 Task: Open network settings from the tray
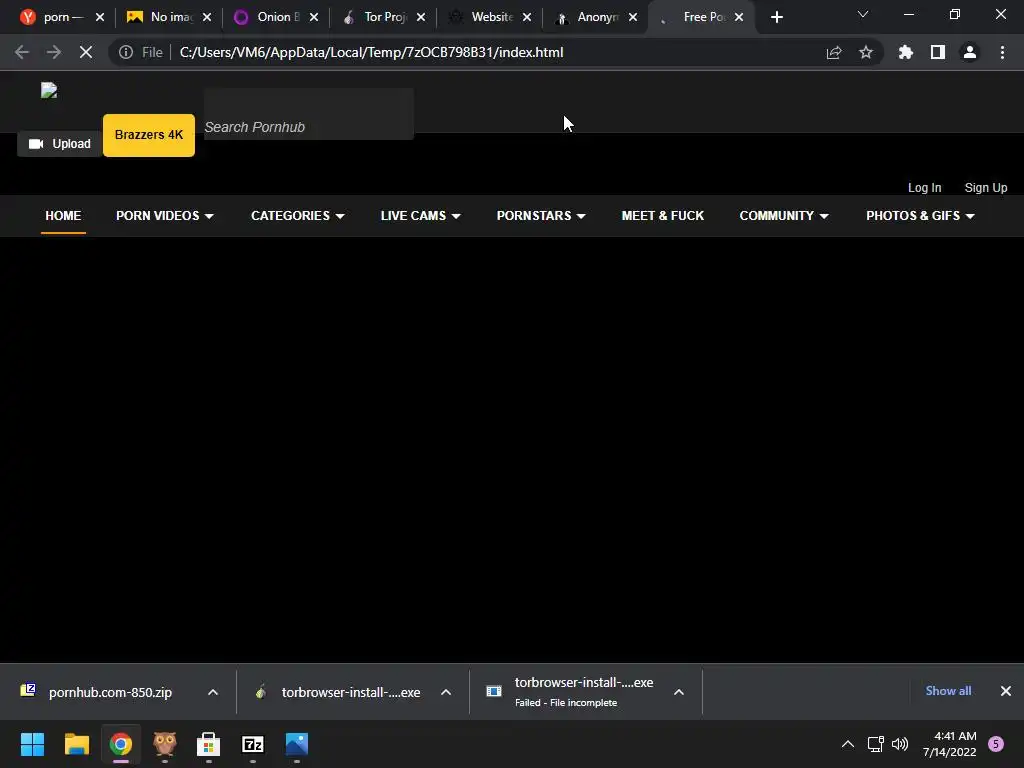[x=875, y=744]
